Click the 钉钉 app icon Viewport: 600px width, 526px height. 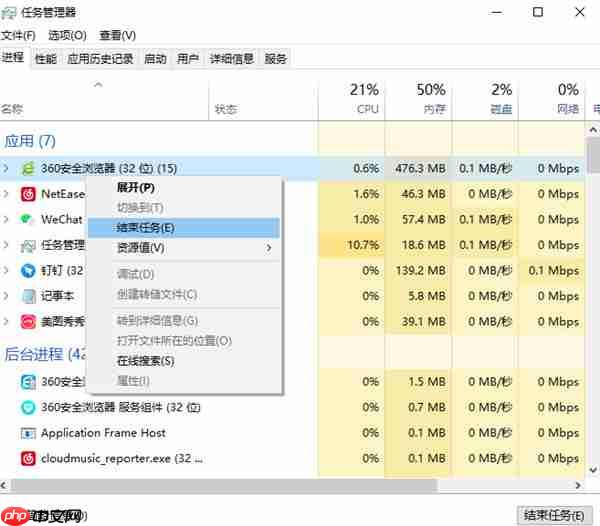click(x=28, y=270)
